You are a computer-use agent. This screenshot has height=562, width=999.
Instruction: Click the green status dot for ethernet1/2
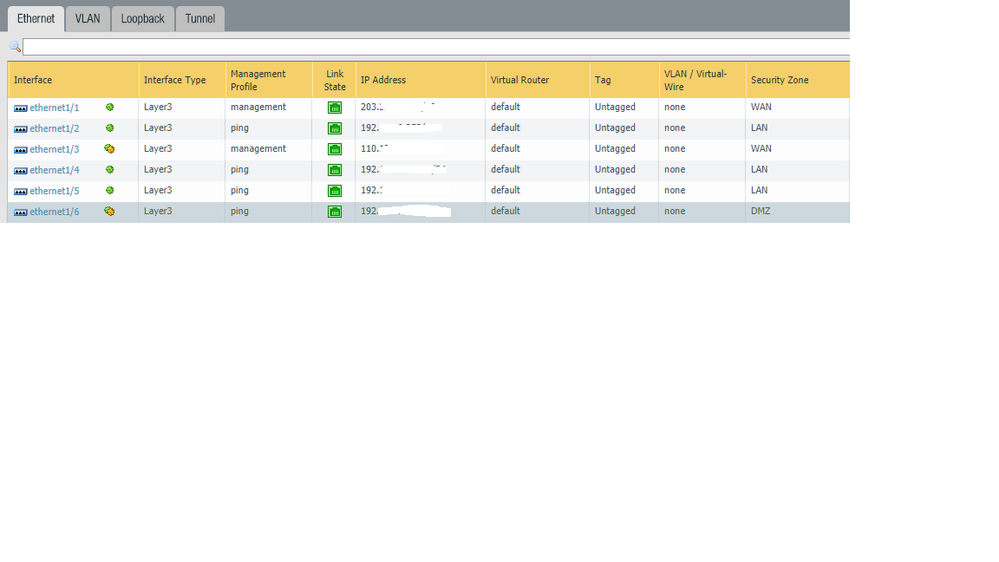(110, 128)
